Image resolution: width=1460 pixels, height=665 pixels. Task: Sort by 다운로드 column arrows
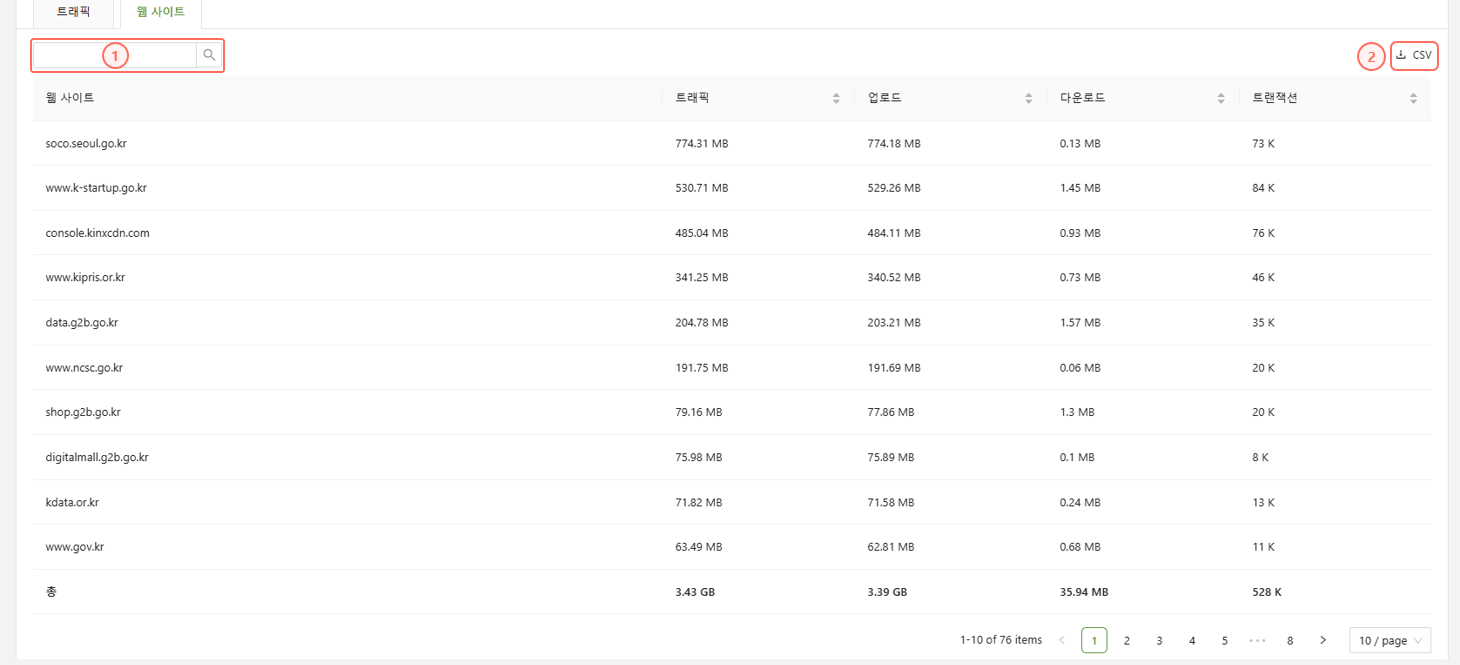pos(1221,98)
